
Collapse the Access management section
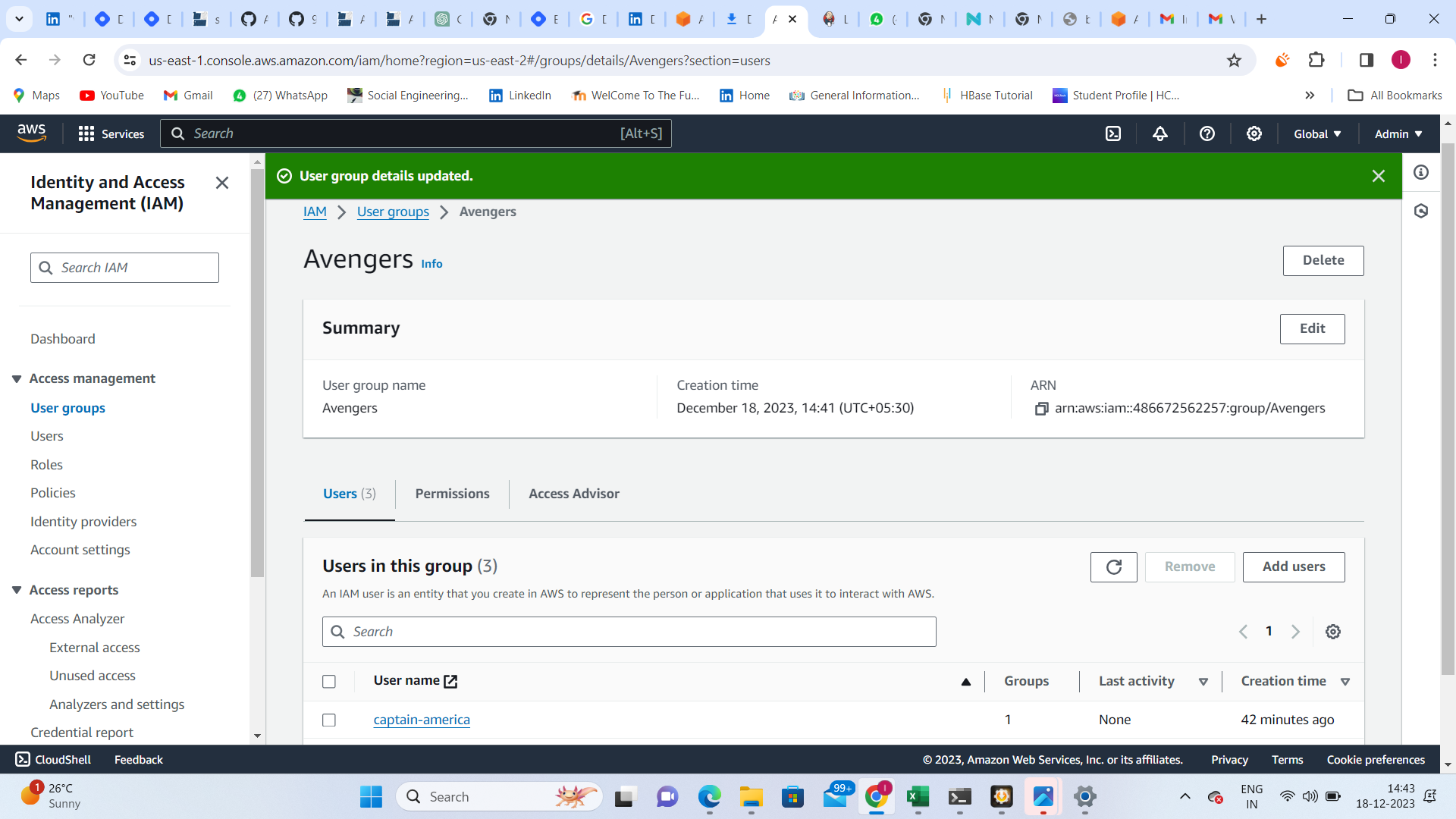[x=17, y=378]
